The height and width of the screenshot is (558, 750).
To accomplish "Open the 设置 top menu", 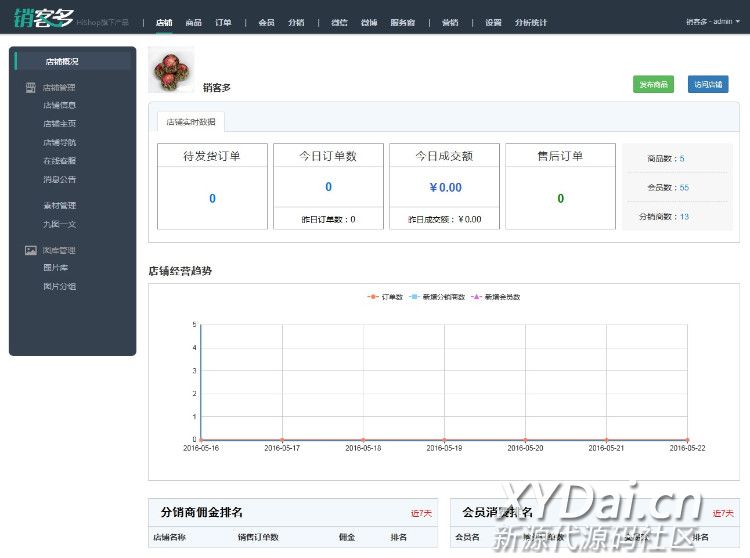I will (493, 22).
